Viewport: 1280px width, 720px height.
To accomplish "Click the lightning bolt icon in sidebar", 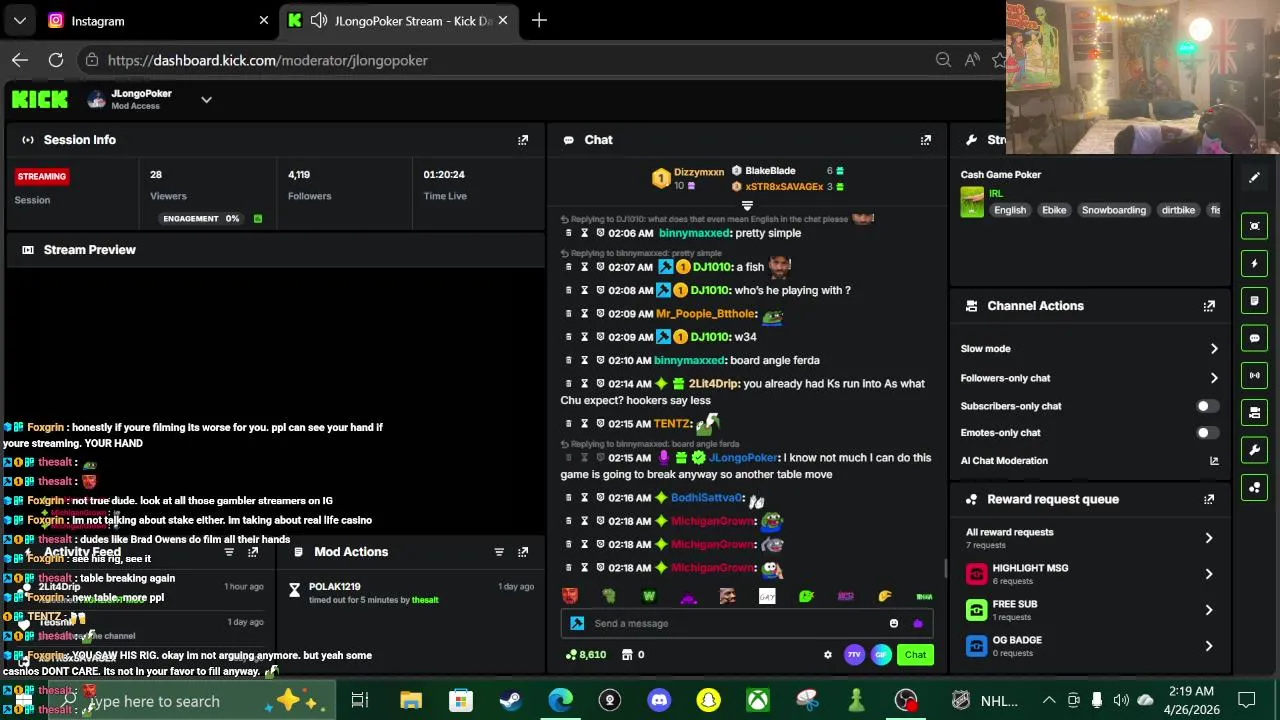I will [x=1255, y=264].
